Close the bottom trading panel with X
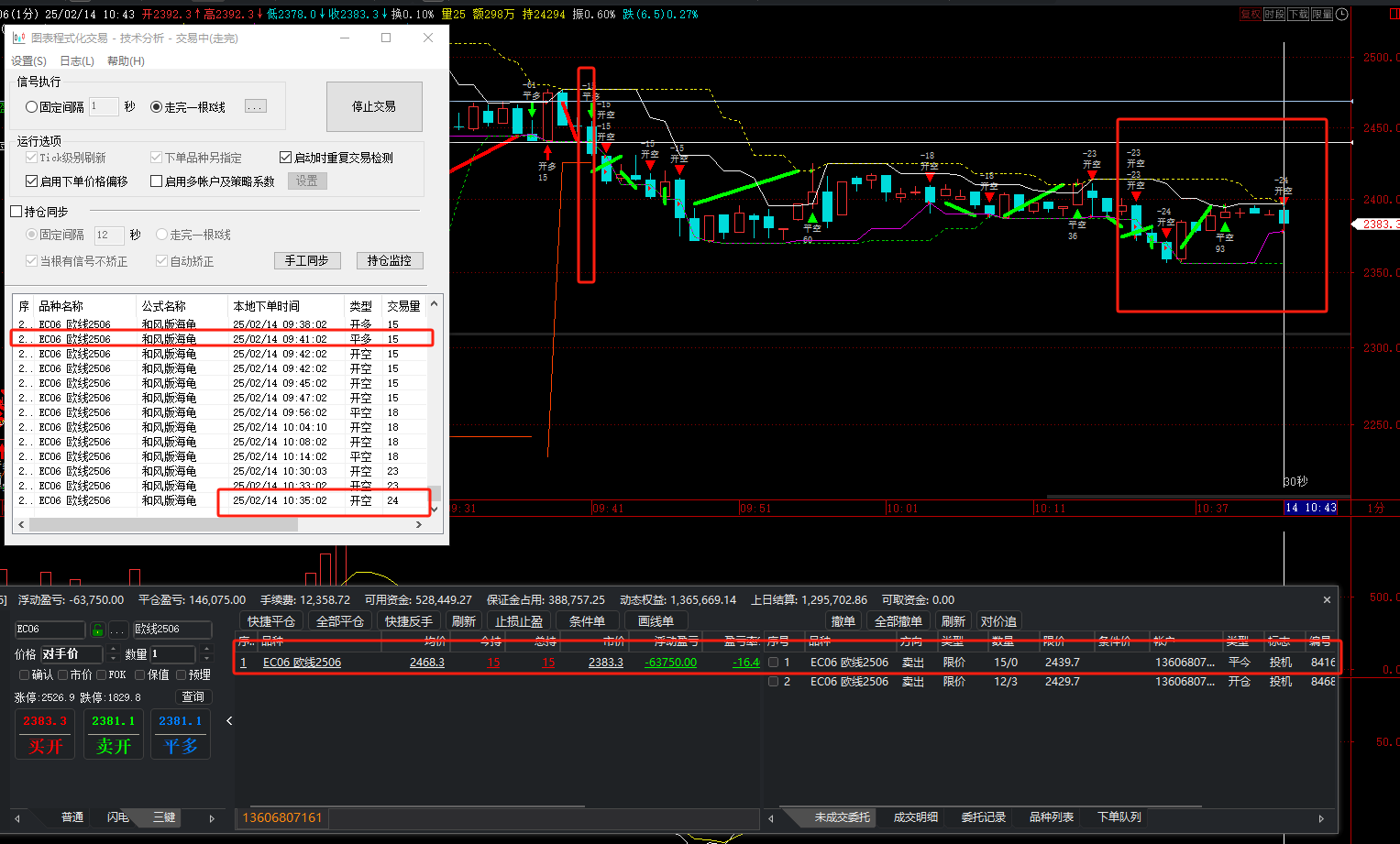 (1327, 600)
